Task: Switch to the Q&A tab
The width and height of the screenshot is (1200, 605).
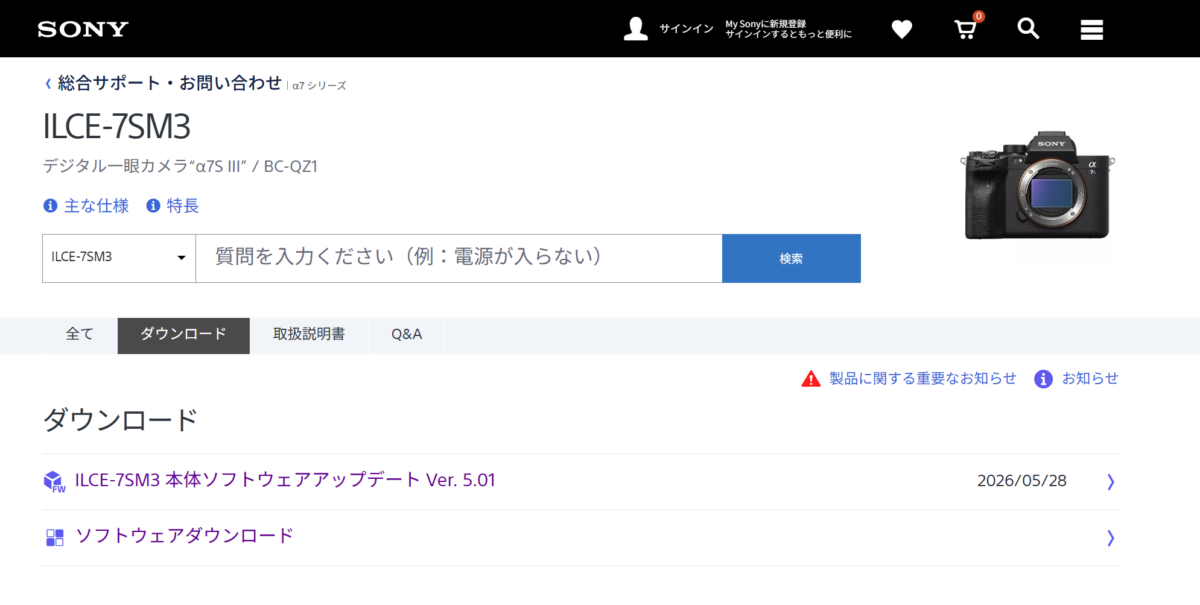Action: click(407, 335)
